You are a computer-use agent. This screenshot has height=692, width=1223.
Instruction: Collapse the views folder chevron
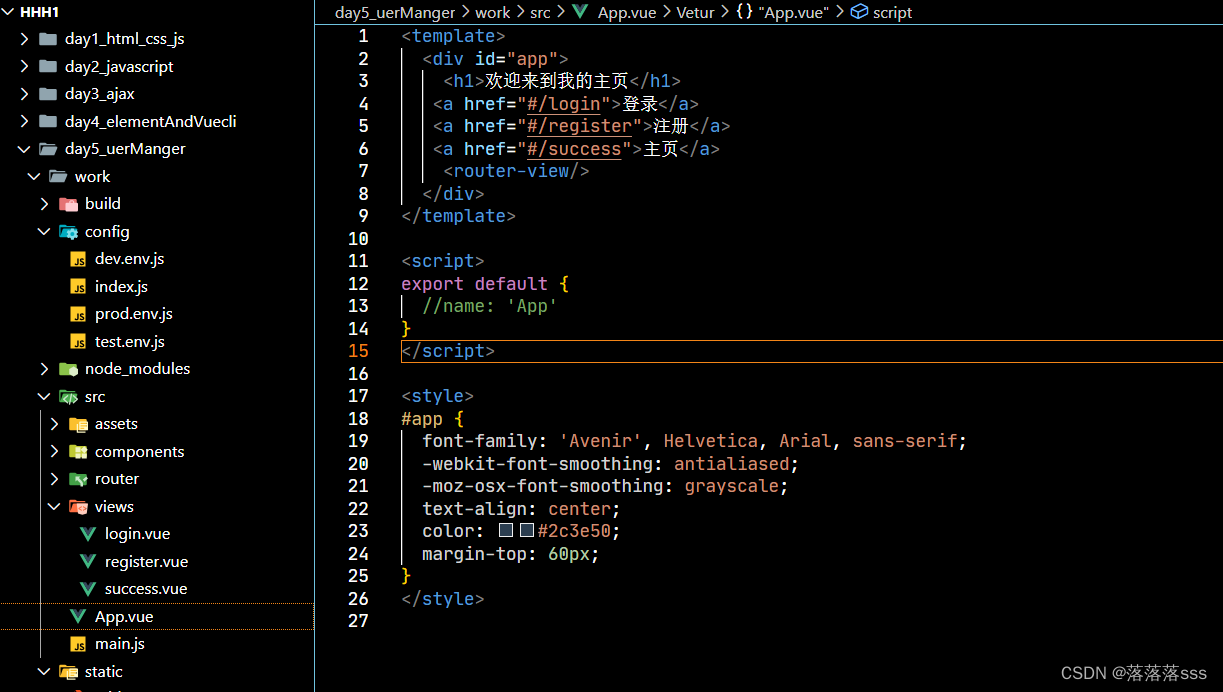coord(53,506)
